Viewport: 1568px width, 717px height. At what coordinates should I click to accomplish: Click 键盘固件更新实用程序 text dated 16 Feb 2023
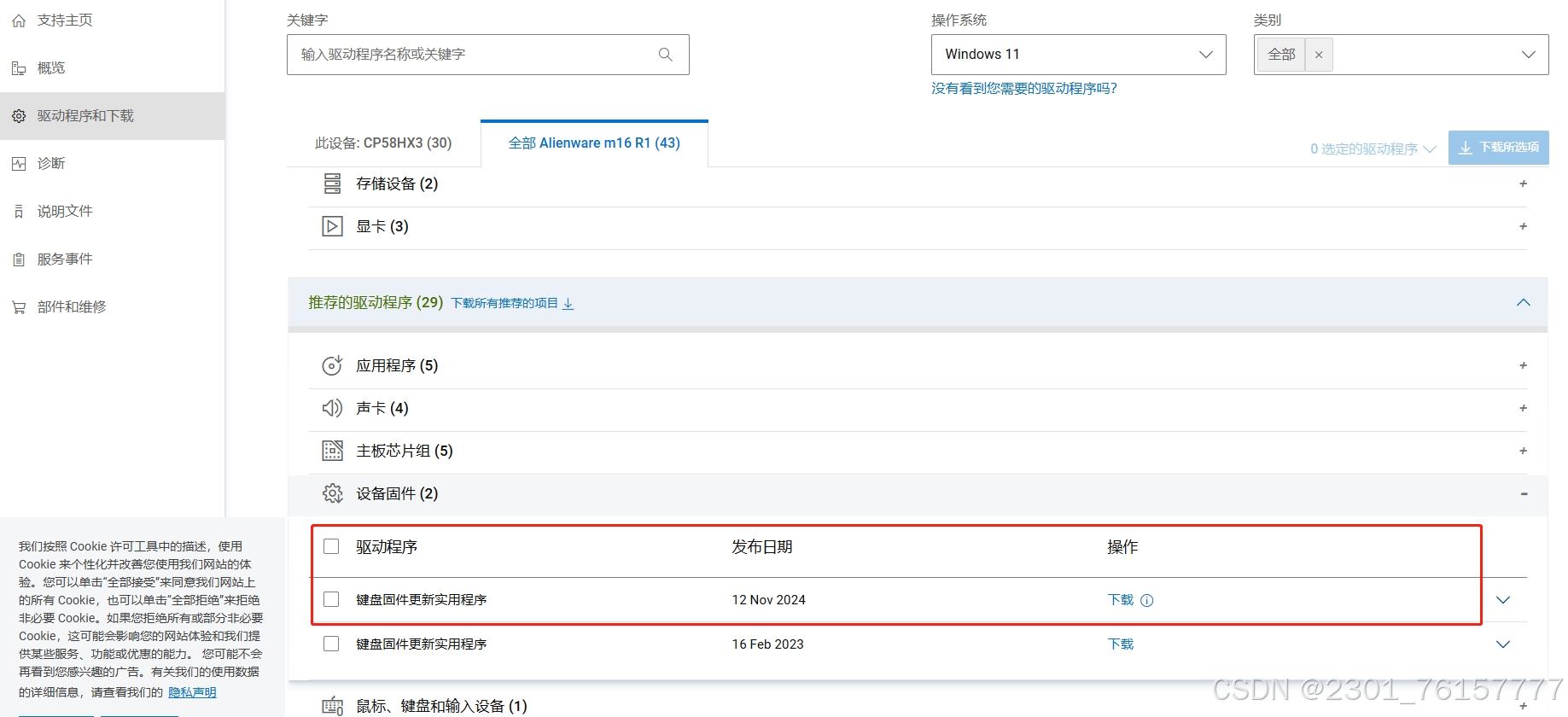pos(421,644)
